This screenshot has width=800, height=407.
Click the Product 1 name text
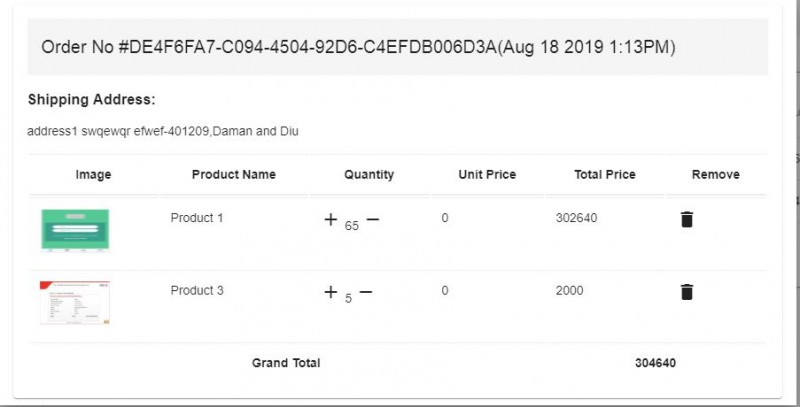197,218
